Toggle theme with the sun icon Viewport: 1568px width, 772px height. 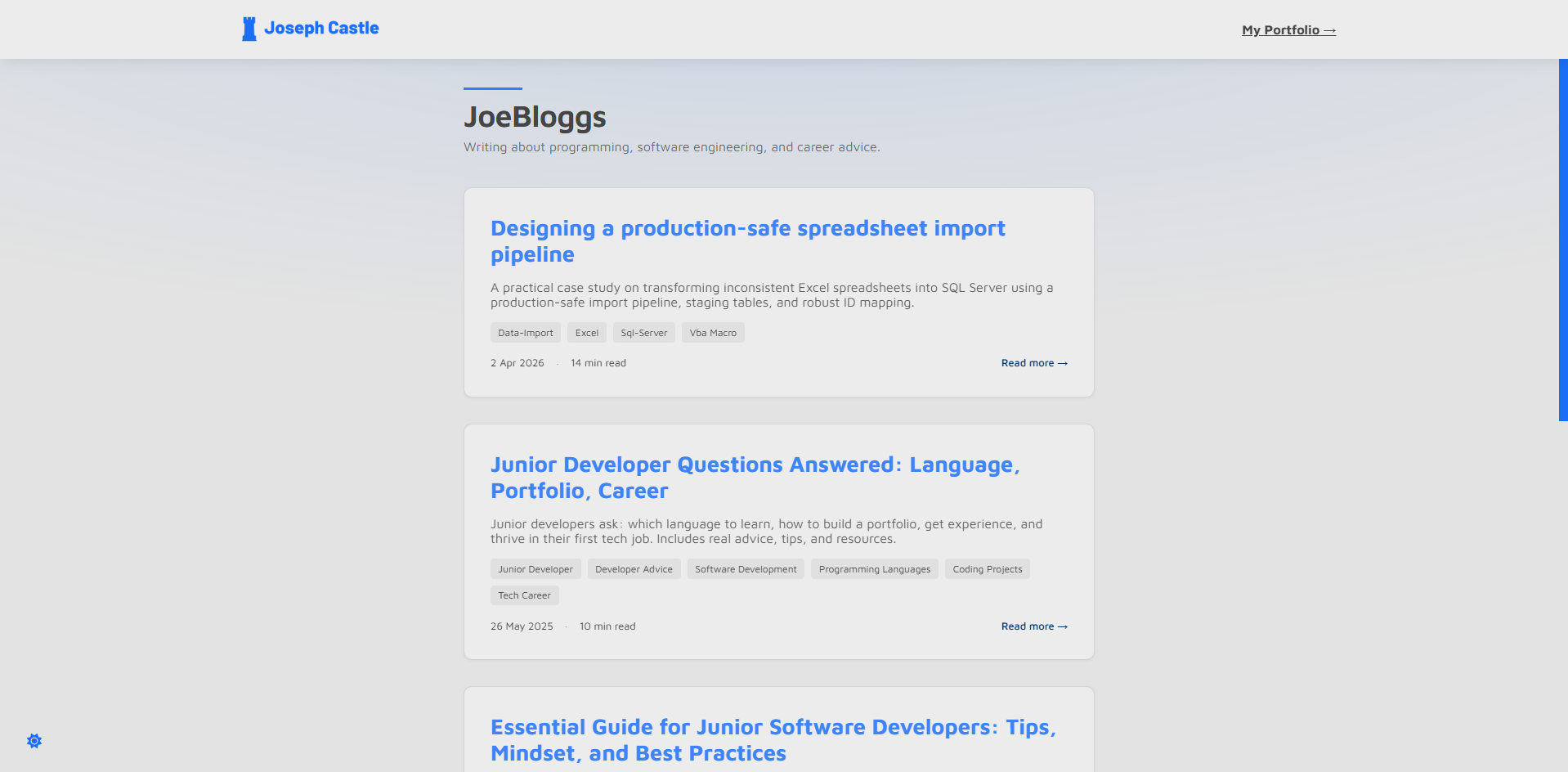tap(34, 741)
